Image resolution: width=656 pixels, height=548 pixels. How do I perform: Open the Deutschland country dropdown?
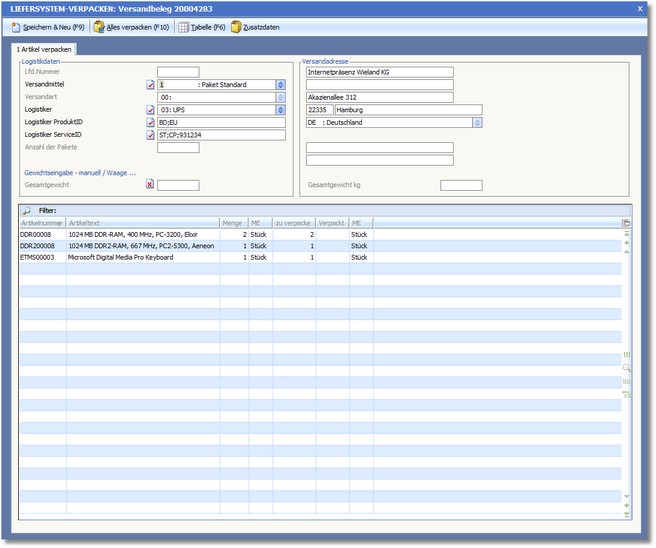coord(477,123)
